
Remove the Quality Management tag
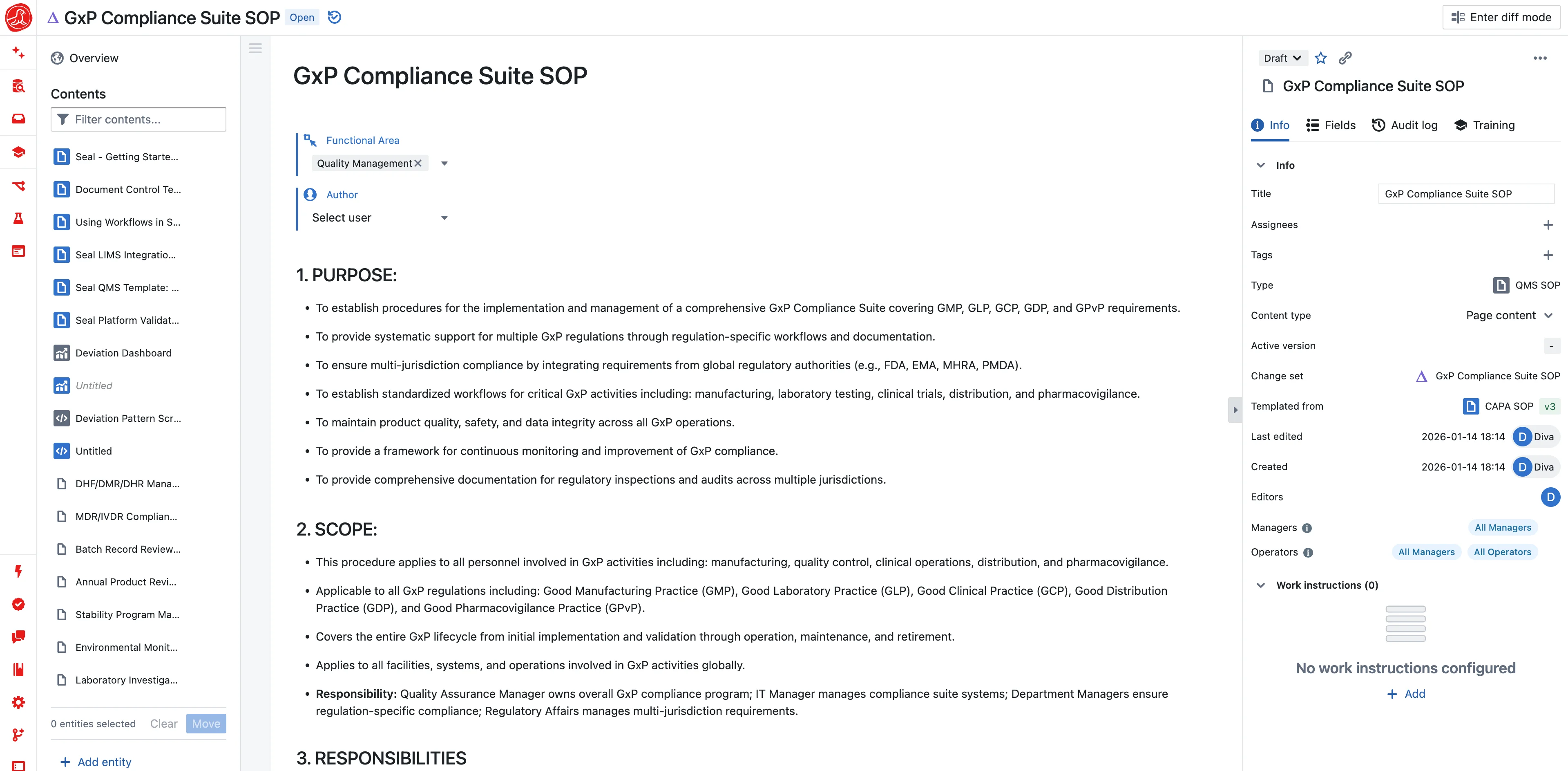point(418,163)
